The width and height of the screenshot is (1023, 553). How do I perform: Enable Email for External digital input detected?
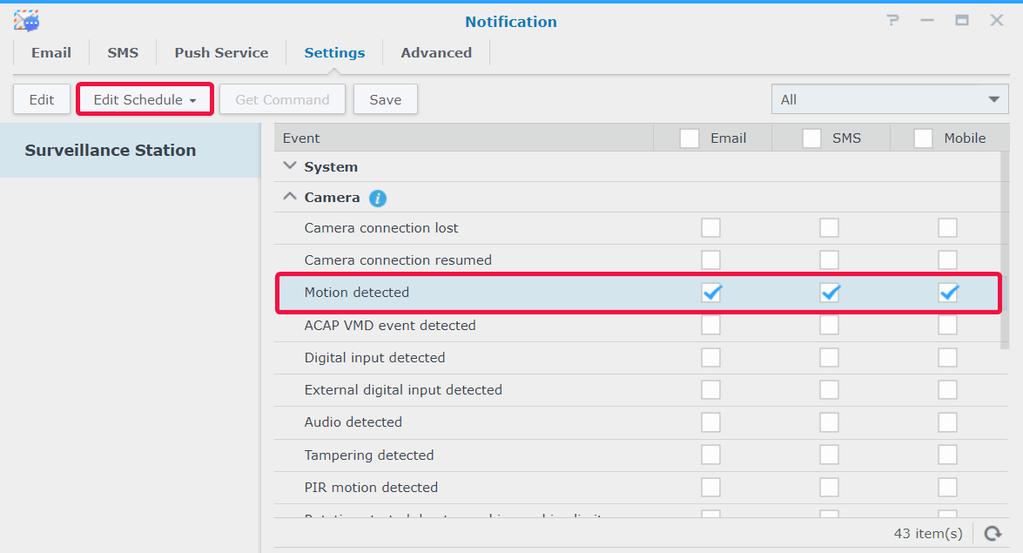711,389
